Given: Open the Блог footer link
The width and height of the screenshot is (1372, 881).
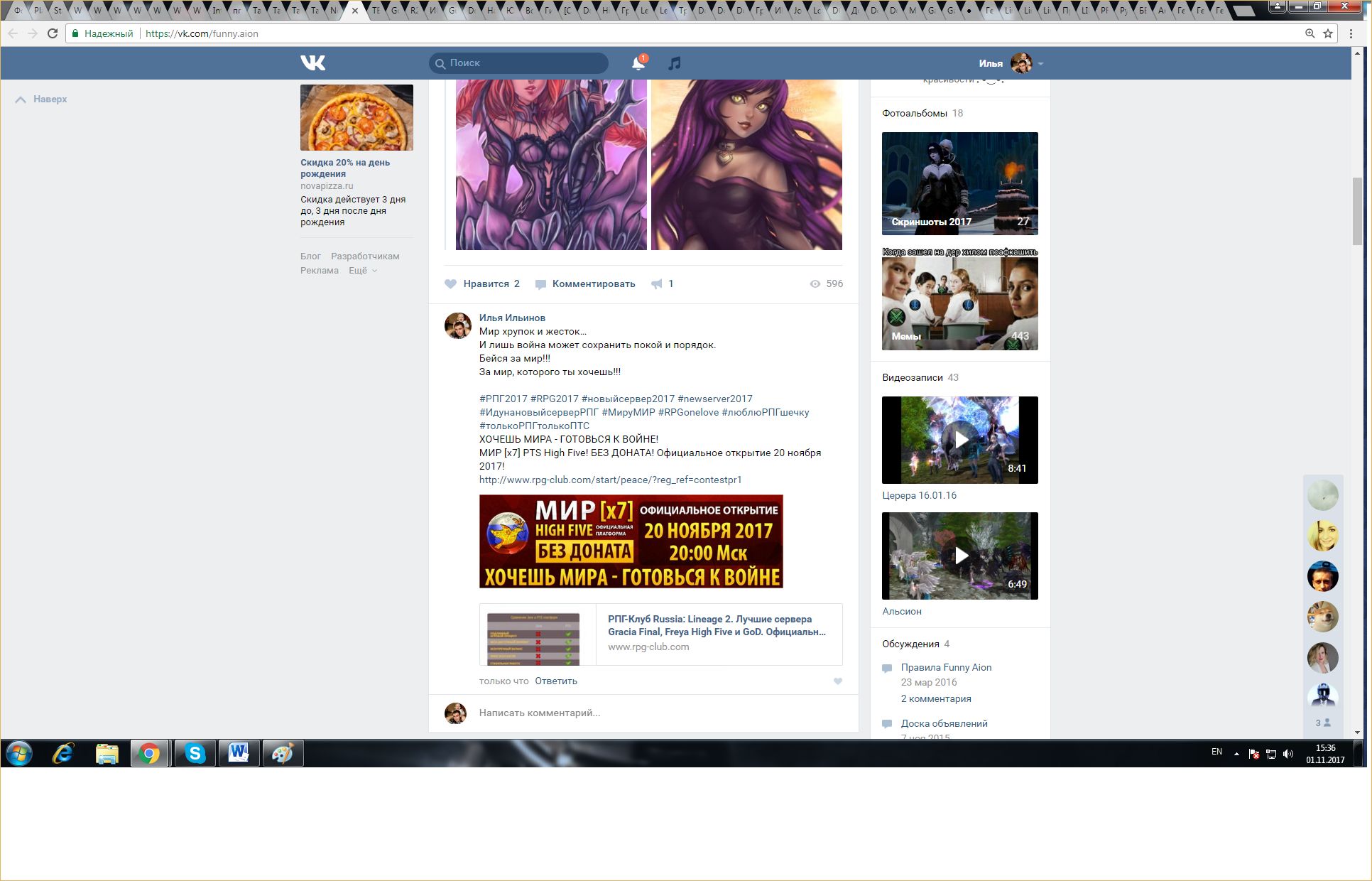Looking at the screenshot, I should pos(310,256).
